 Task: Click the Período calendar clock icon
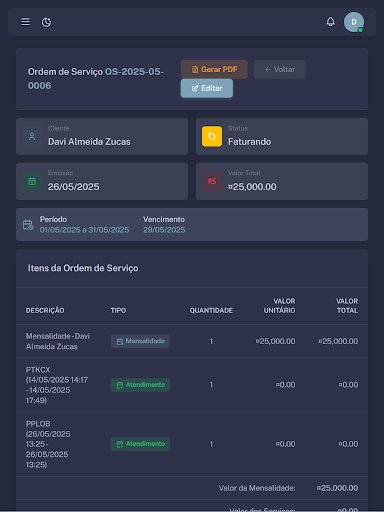[x=28, y=225]
